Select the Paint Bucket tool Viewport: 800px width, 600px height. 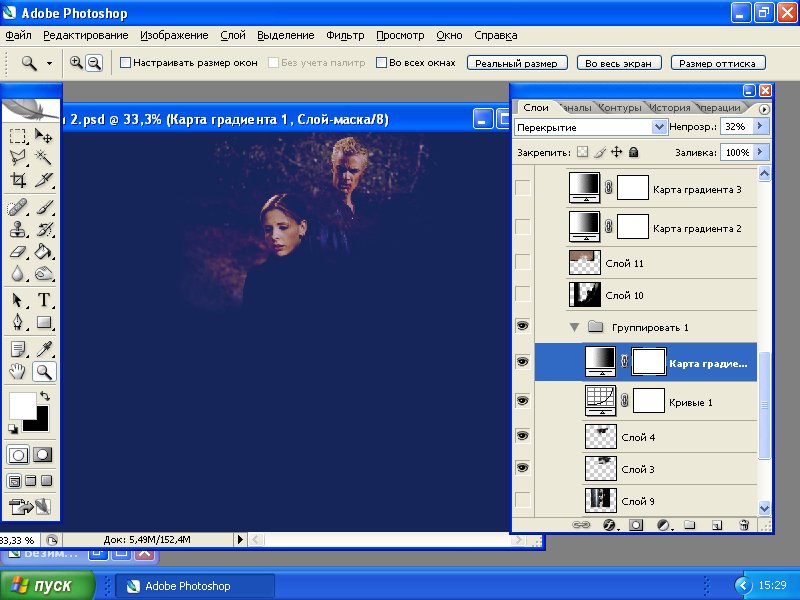pyautogui.click(x=44, y=252)
